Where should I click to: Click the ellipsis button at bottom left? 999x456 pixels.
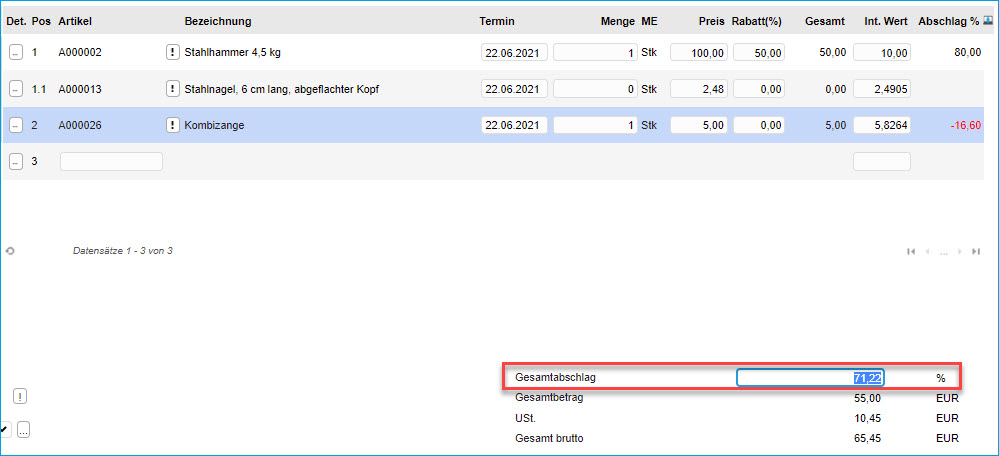(x=24, y=430)
